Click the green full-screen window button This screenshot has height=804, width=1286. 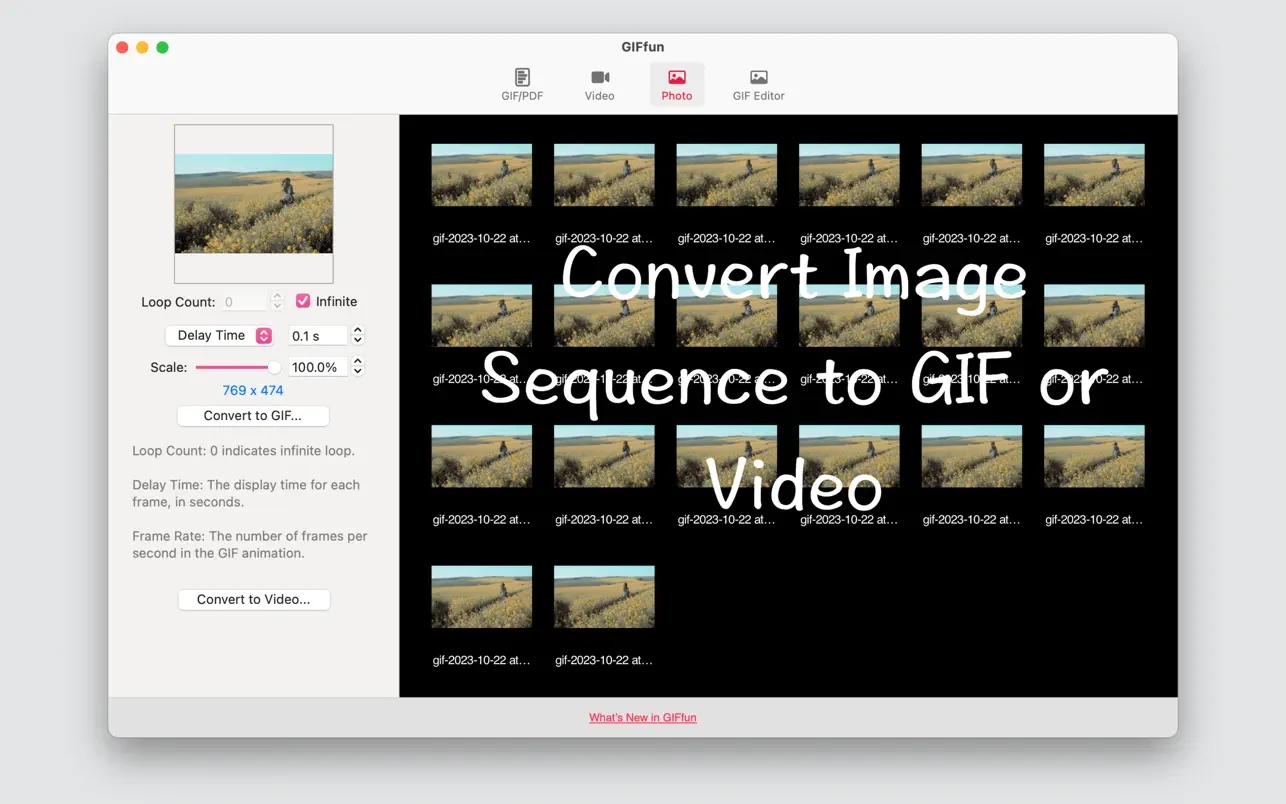tap(163, 48)
